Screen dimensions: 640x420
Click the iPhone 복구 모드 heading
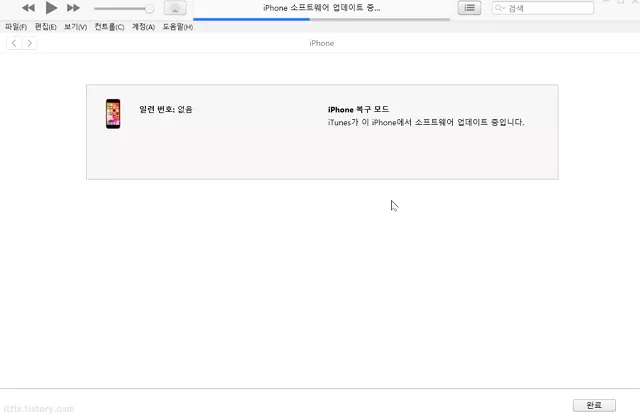point(358,109)
